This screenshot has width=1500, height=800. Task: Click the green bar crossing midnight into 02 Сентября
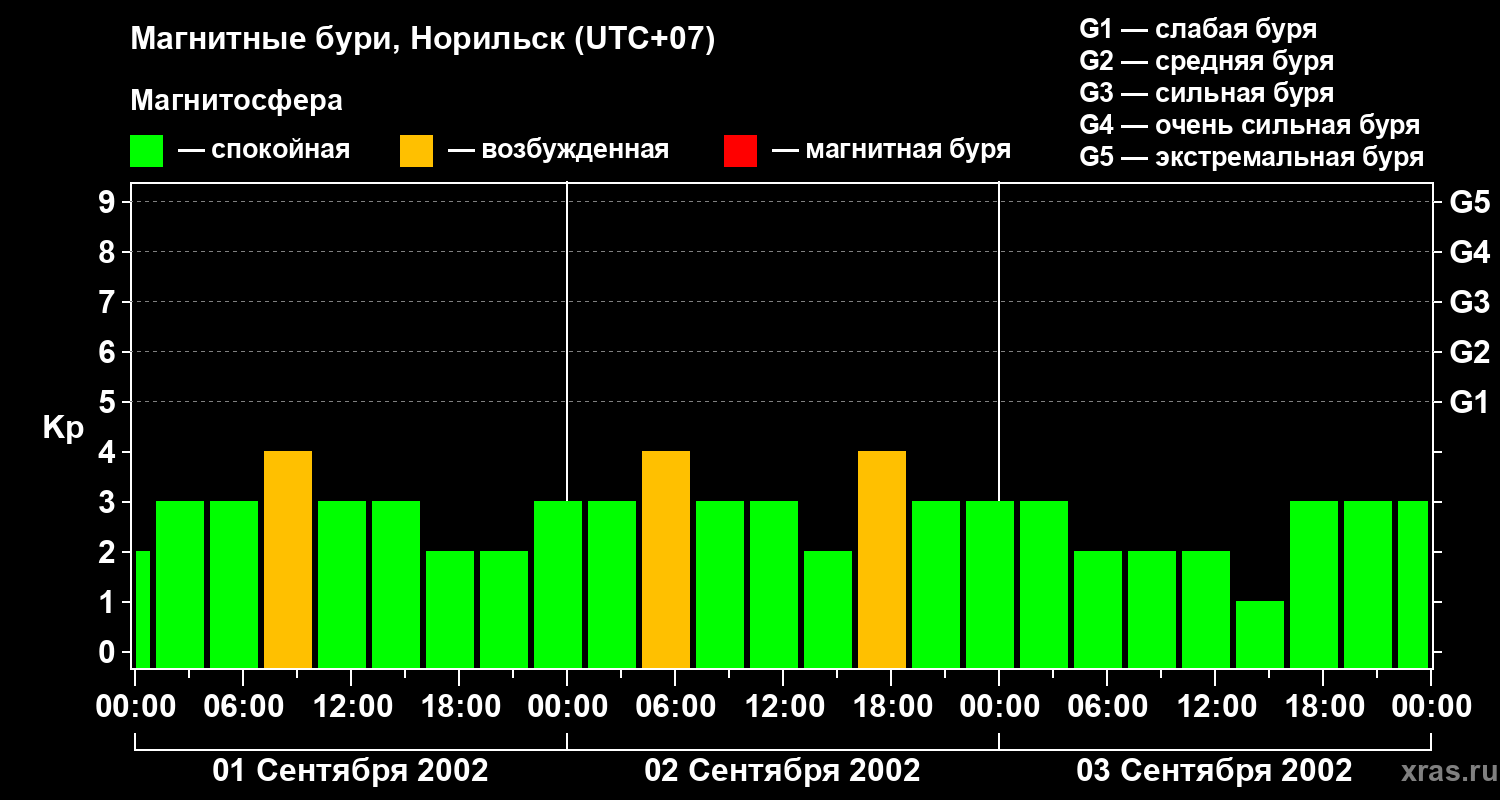558,584
